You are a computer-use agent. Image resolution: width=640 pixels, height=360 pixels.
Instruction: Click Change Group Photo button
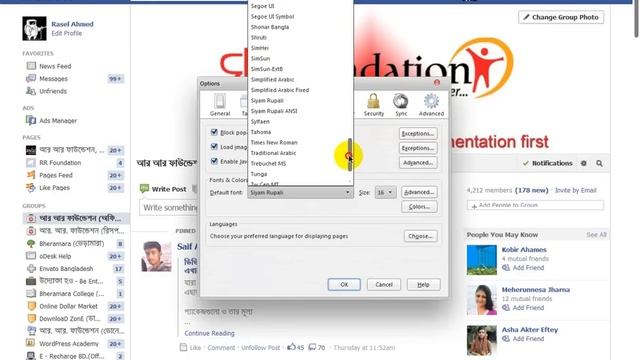(x=561, y=17)
